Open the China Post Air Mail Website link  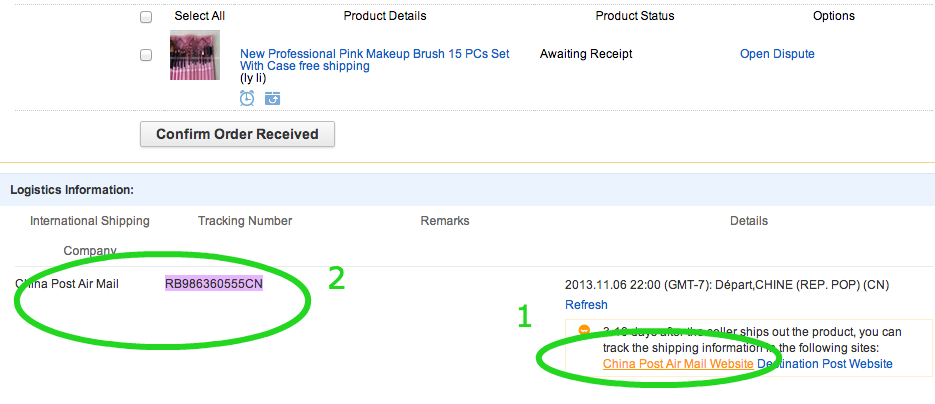(x=678, y=363)
